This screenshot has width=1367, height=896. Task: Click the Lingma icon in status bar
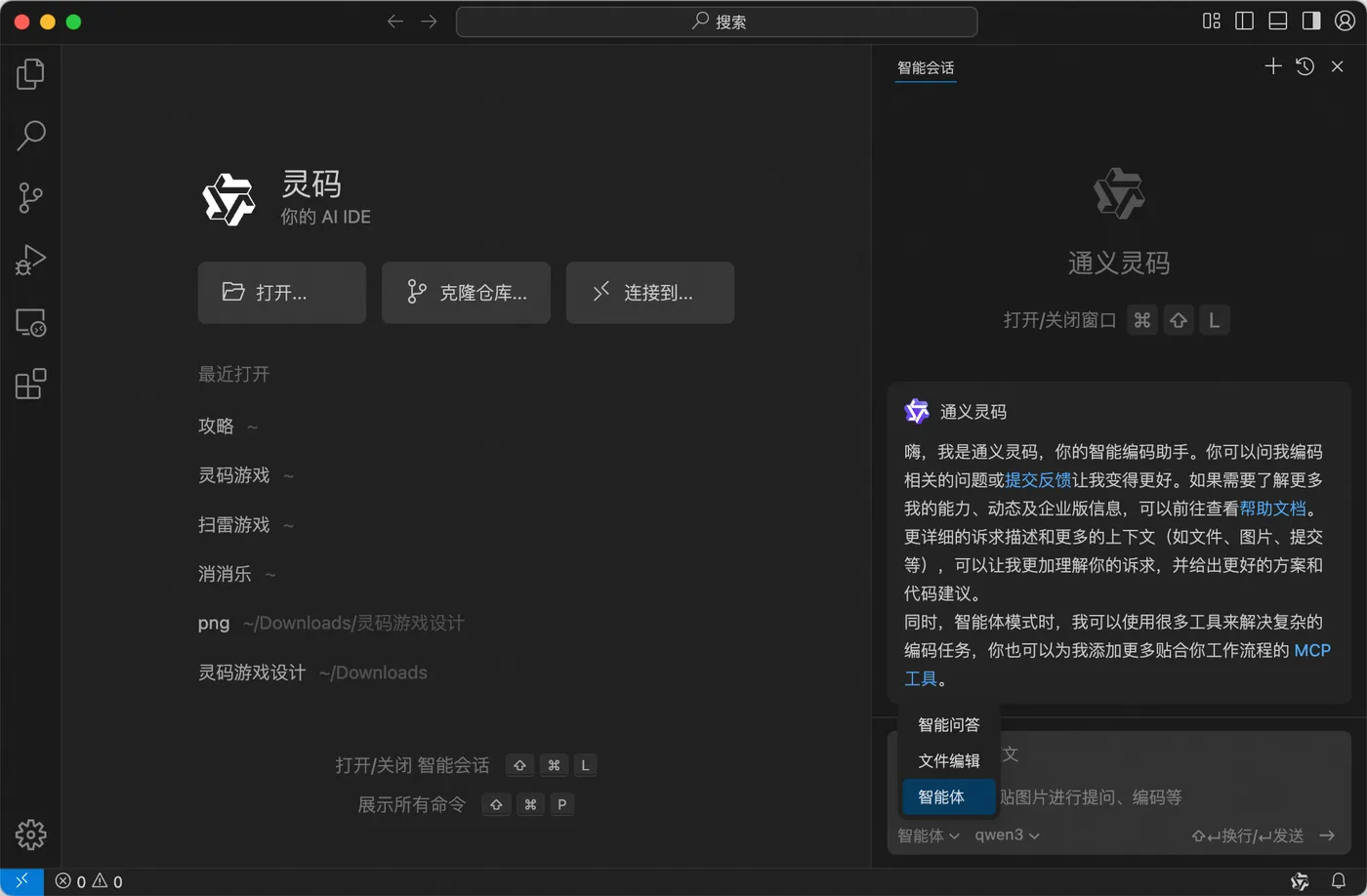tap(1300, 881)
